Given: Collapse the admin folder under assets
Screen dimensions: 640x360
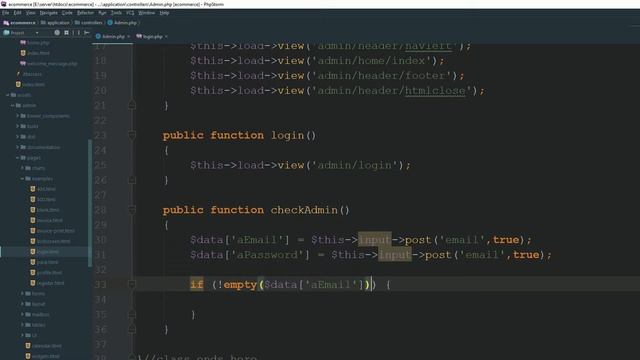Looking at the screenshot, I should [x=13, y=106].
